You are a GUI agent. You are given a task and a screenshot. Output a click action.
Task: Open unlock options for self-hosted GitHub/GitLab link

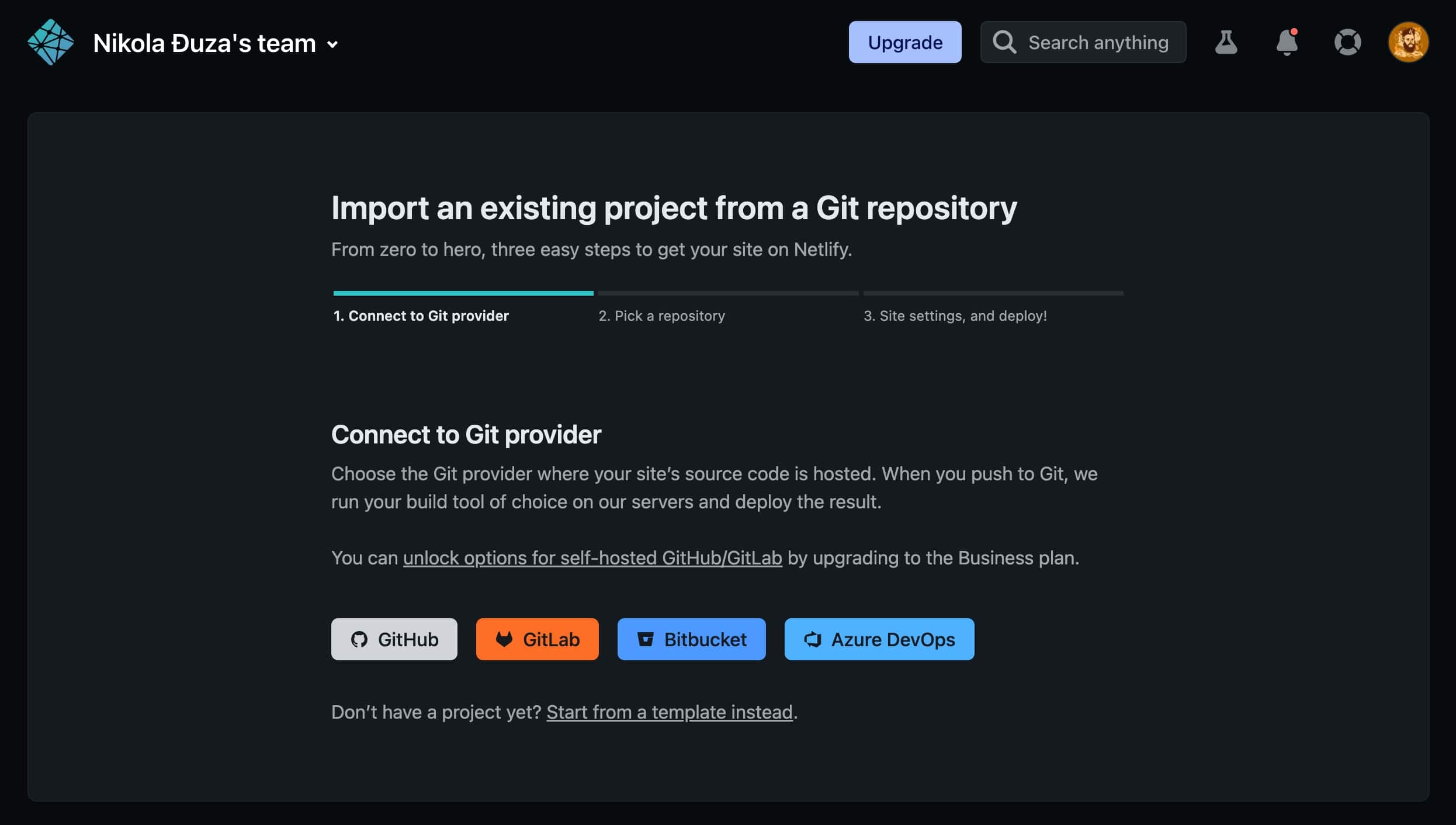click(592, 558)
